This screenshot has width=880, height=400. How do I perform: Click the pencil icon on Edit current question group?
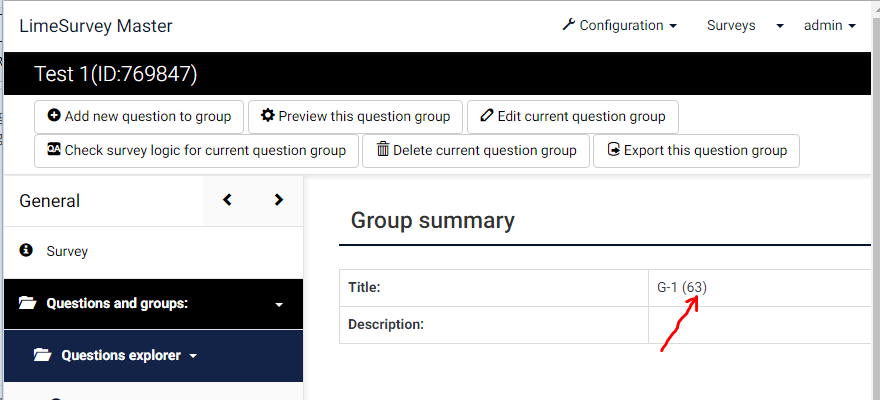click(x=487, y=116)
